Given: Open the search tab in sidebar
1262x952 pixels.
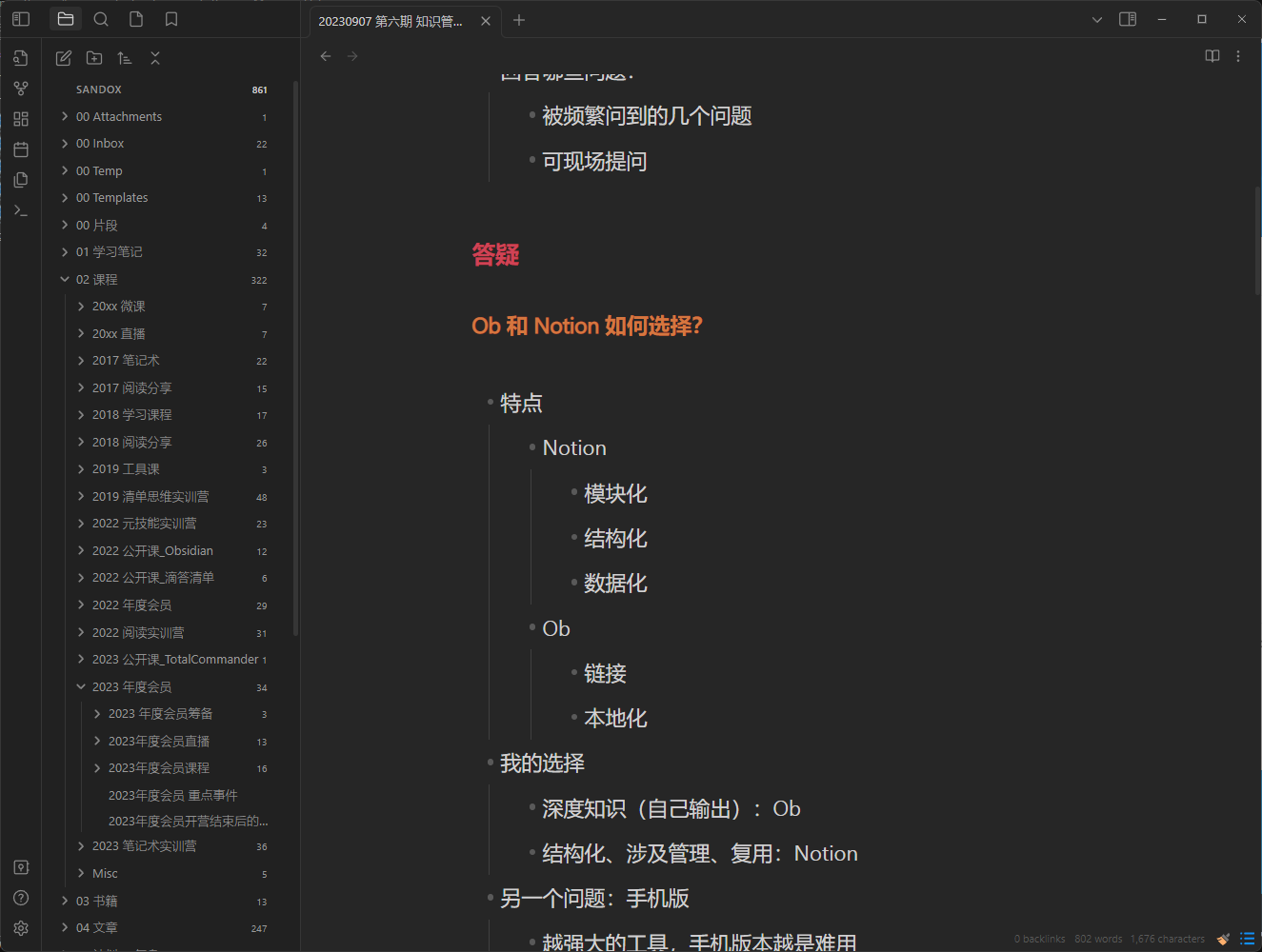Looking at the screenshot, I should (x=101, y=19).
